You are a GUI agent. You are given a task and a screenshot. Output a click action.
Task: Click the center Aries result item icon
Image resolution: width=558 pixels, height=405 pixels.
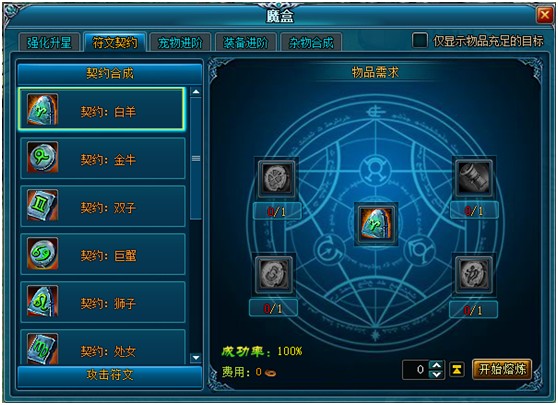pos(376,225)
